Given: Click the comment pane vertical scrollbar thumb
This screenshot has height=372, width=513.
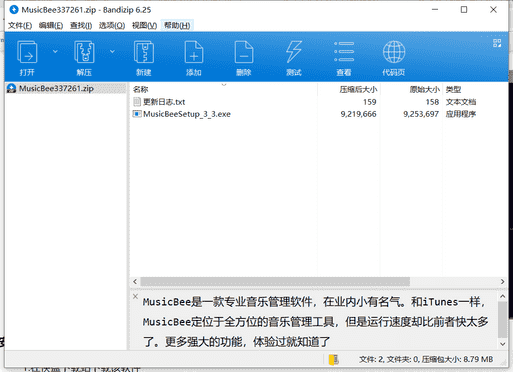Looking at the screenshot, I should pyautogui.click(x=503, y=319).
